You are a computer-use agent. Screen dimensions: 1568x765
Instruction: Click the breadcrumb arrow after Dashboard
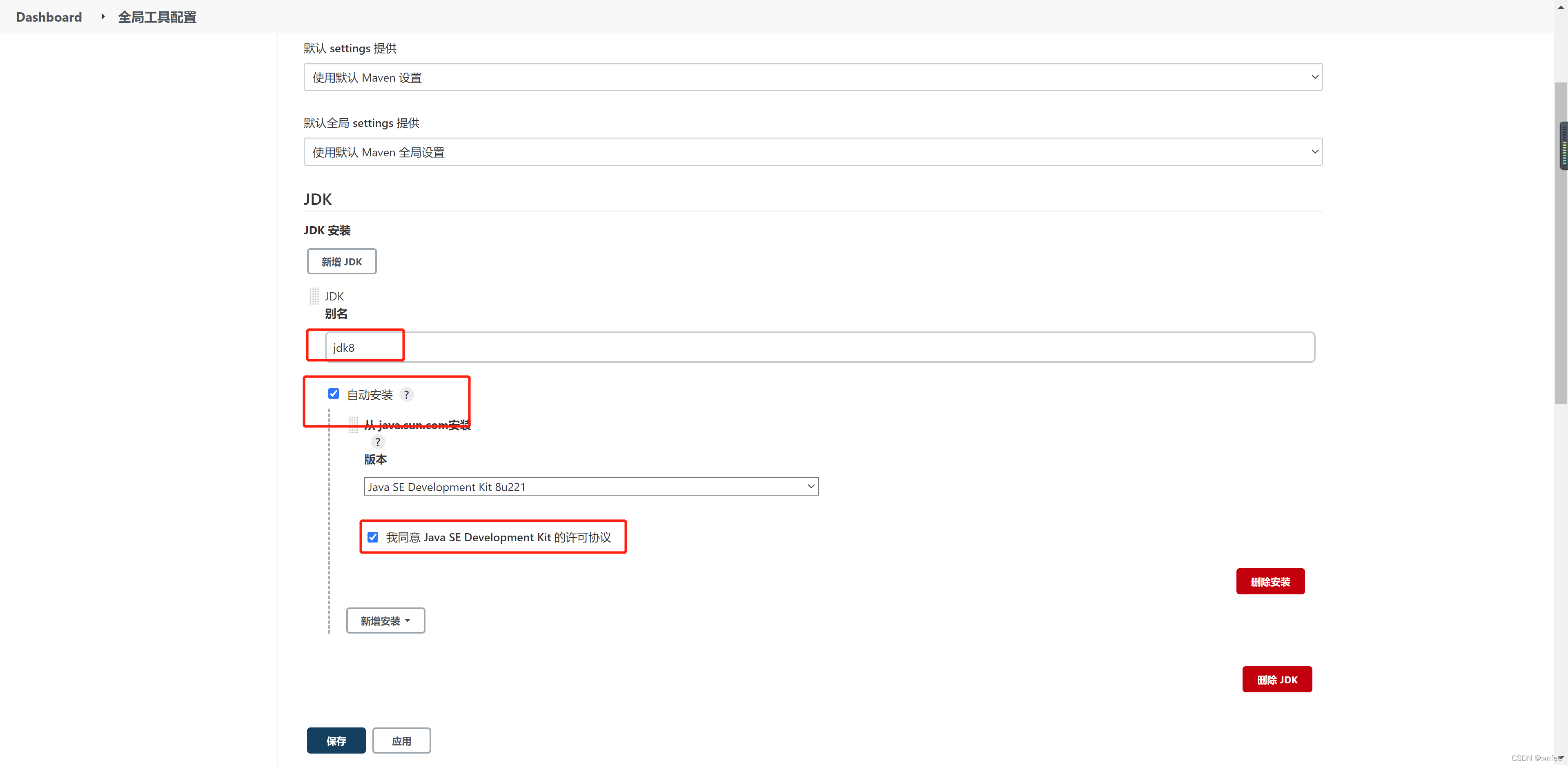coord(102,16)
